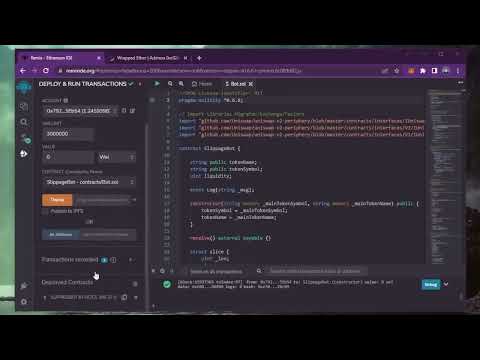Screen dimensions: 480x360
Task: Expand the deployed SLIPPAGEBOT contract row
Action: 45,297
